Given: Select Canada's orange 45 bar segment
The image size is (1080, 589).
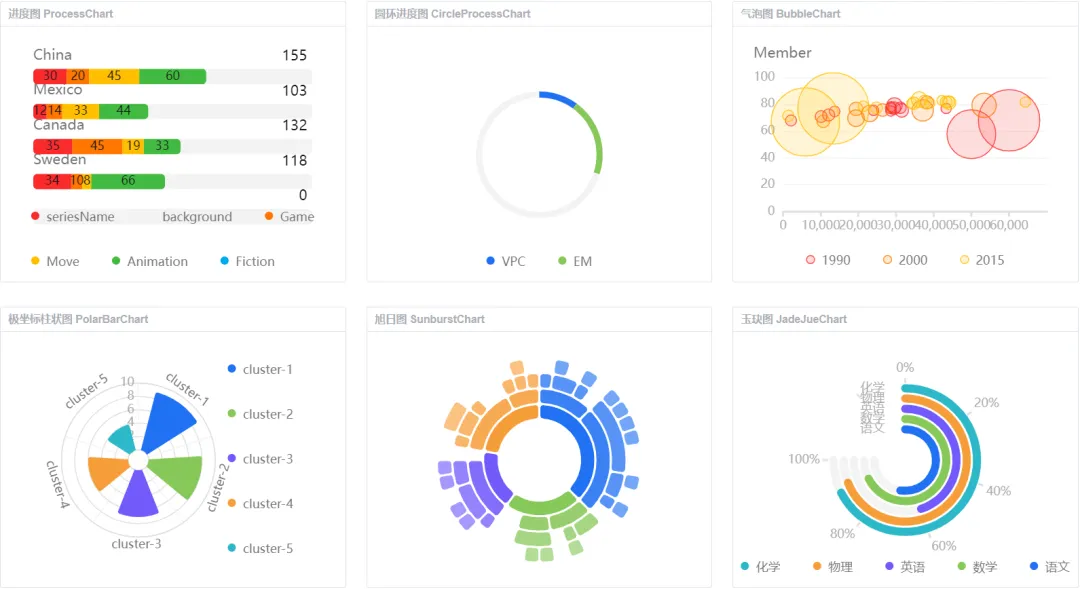Looking at the screenshot, I should (97, 146).
